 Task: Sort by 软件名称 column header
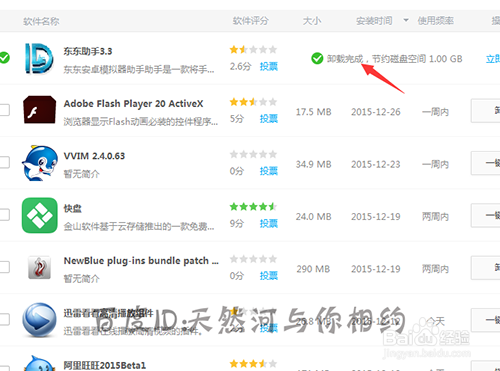(41, 21)
